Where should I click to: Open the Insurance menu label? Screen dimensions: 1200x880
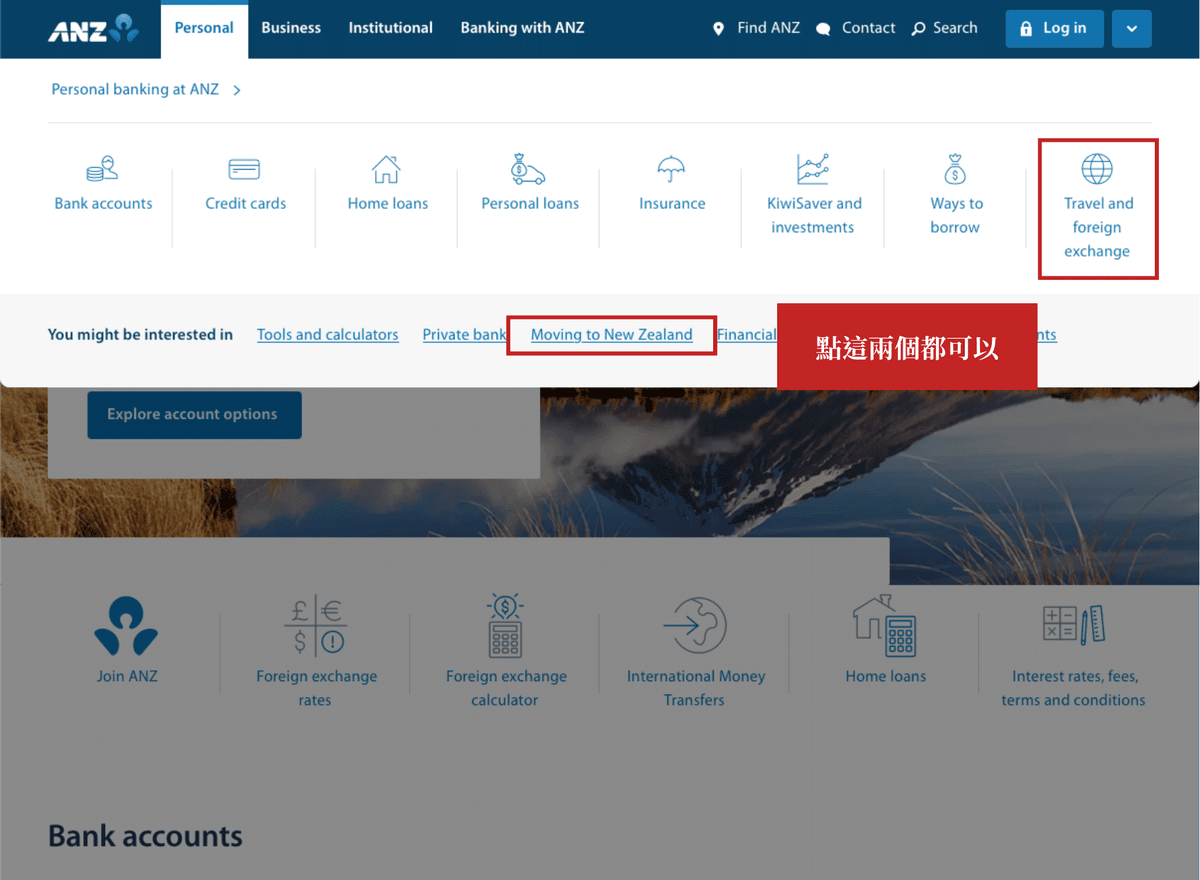(x=672, y=204)
